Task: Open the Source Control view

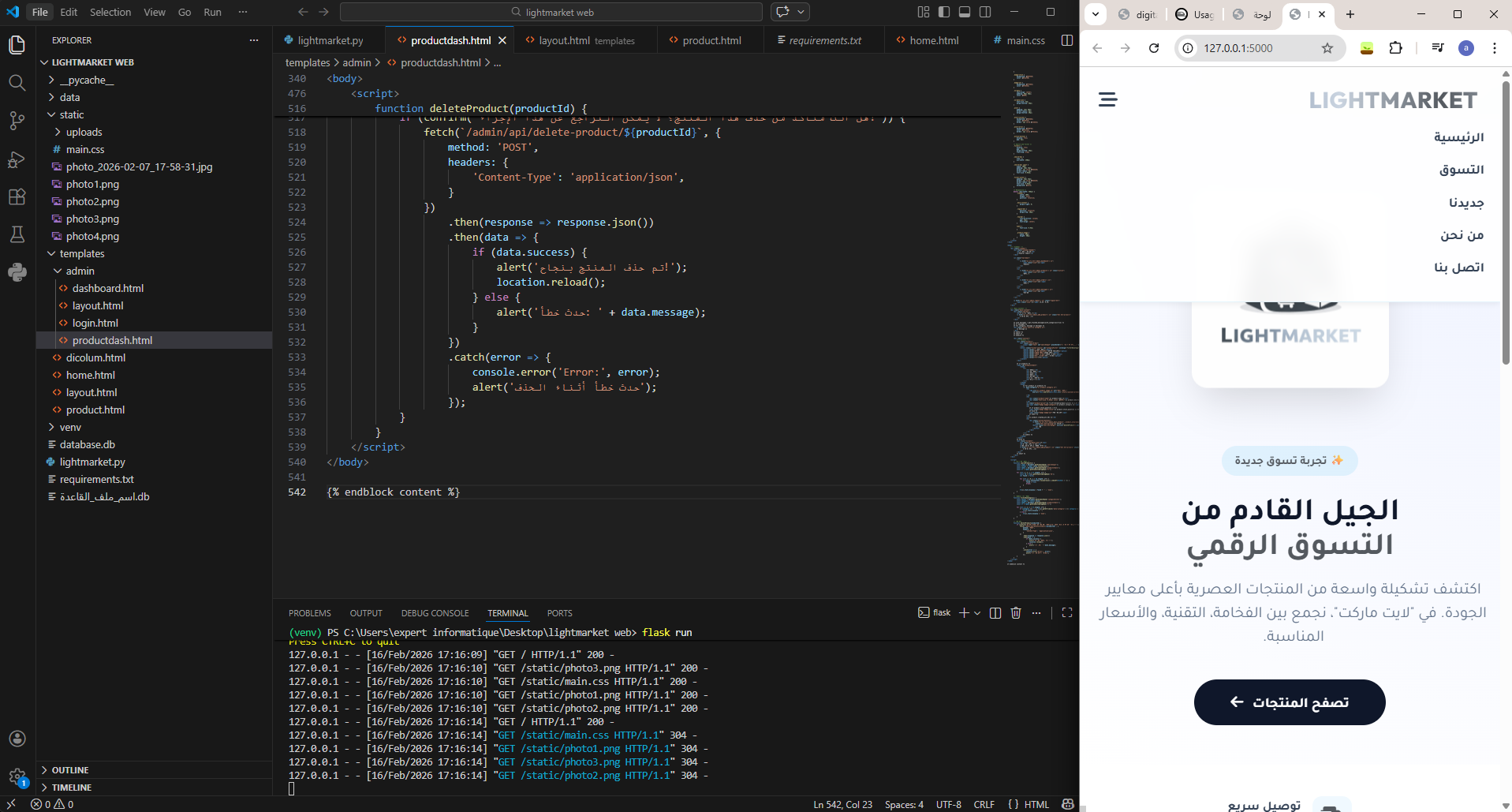Action: pyautogui.click(x=17, y=121)
